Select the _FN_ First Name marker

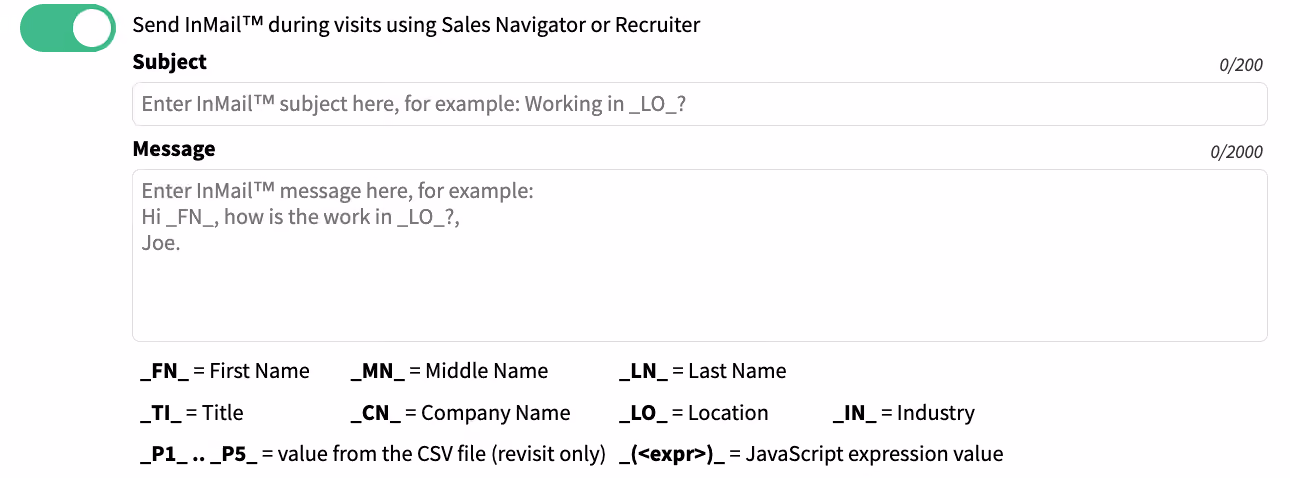point(165,371)
